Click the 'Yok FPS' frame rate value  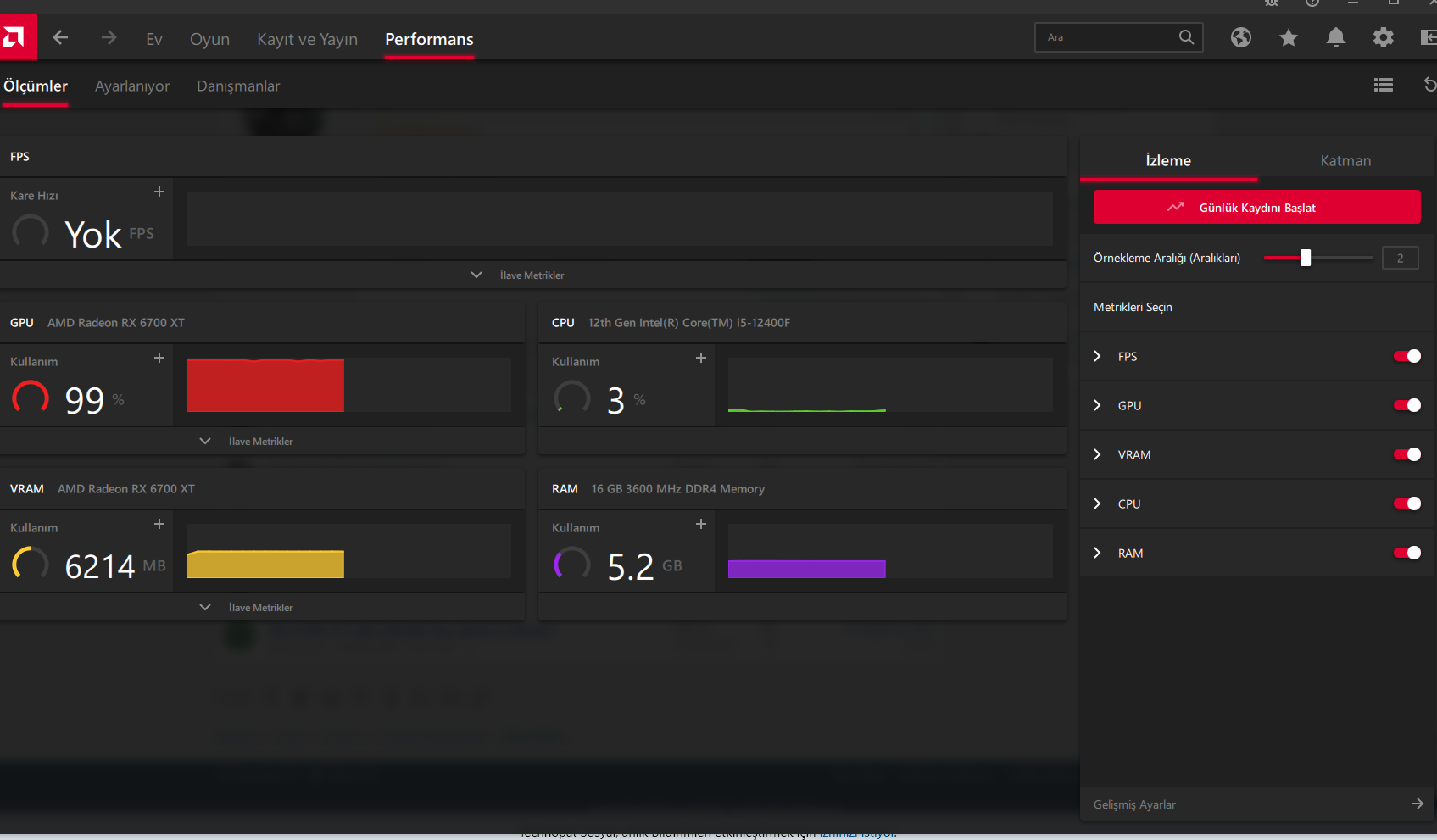(x=109, y=234)
